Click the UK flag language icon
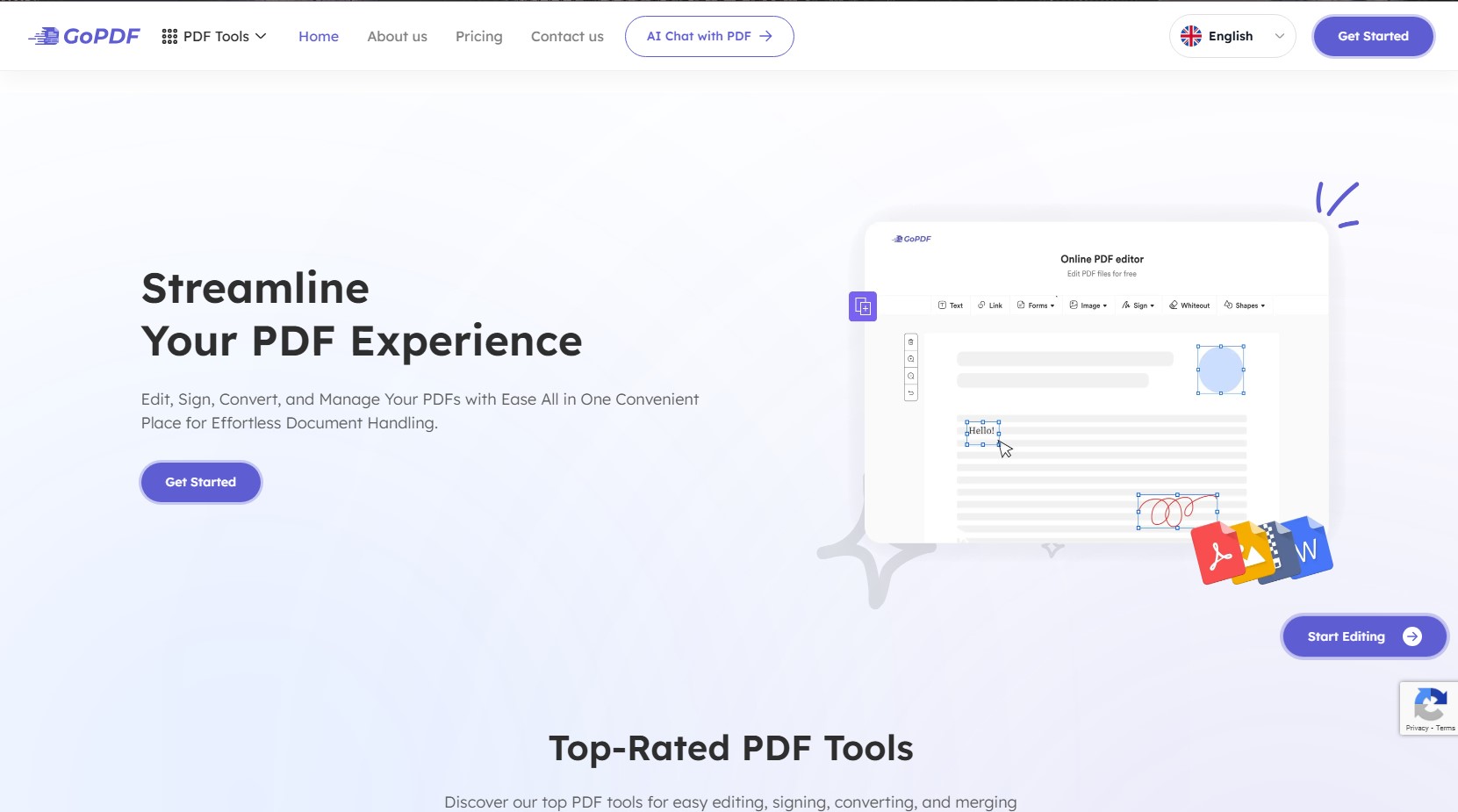 (x=1190, y=36)
